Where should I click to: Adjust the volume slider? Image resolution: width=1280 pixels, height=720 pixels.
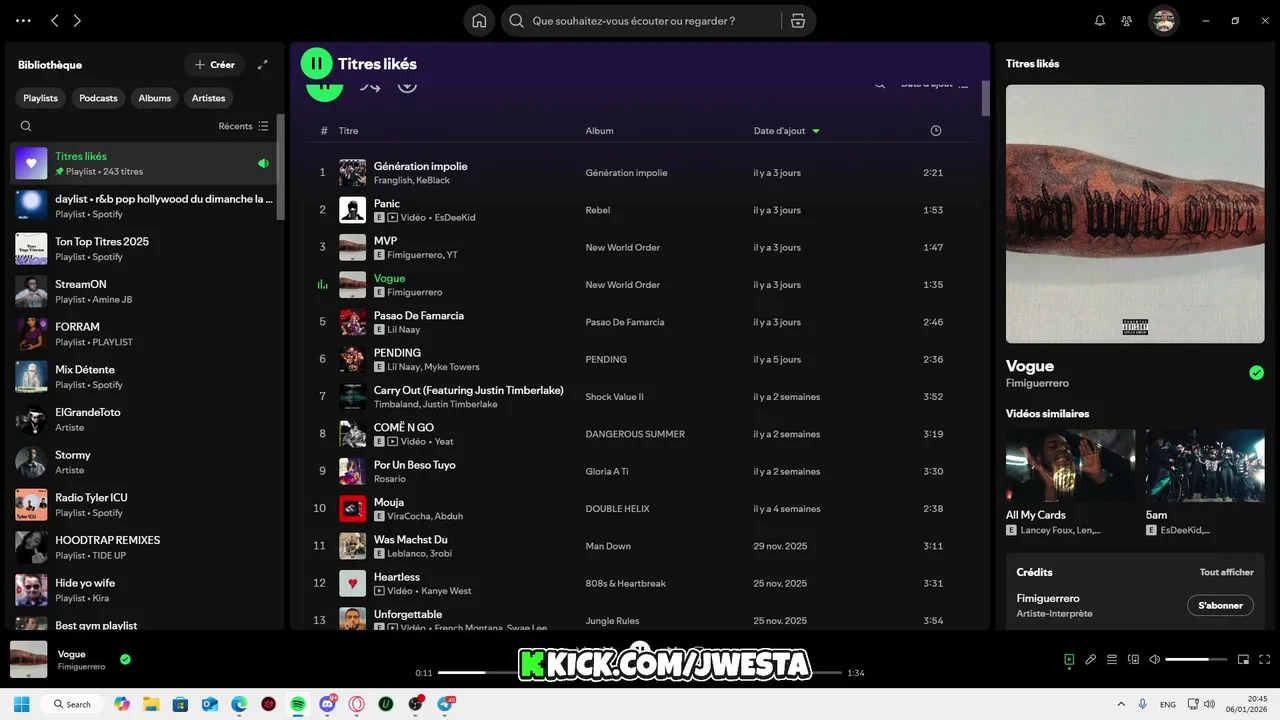click(1196, 659)
